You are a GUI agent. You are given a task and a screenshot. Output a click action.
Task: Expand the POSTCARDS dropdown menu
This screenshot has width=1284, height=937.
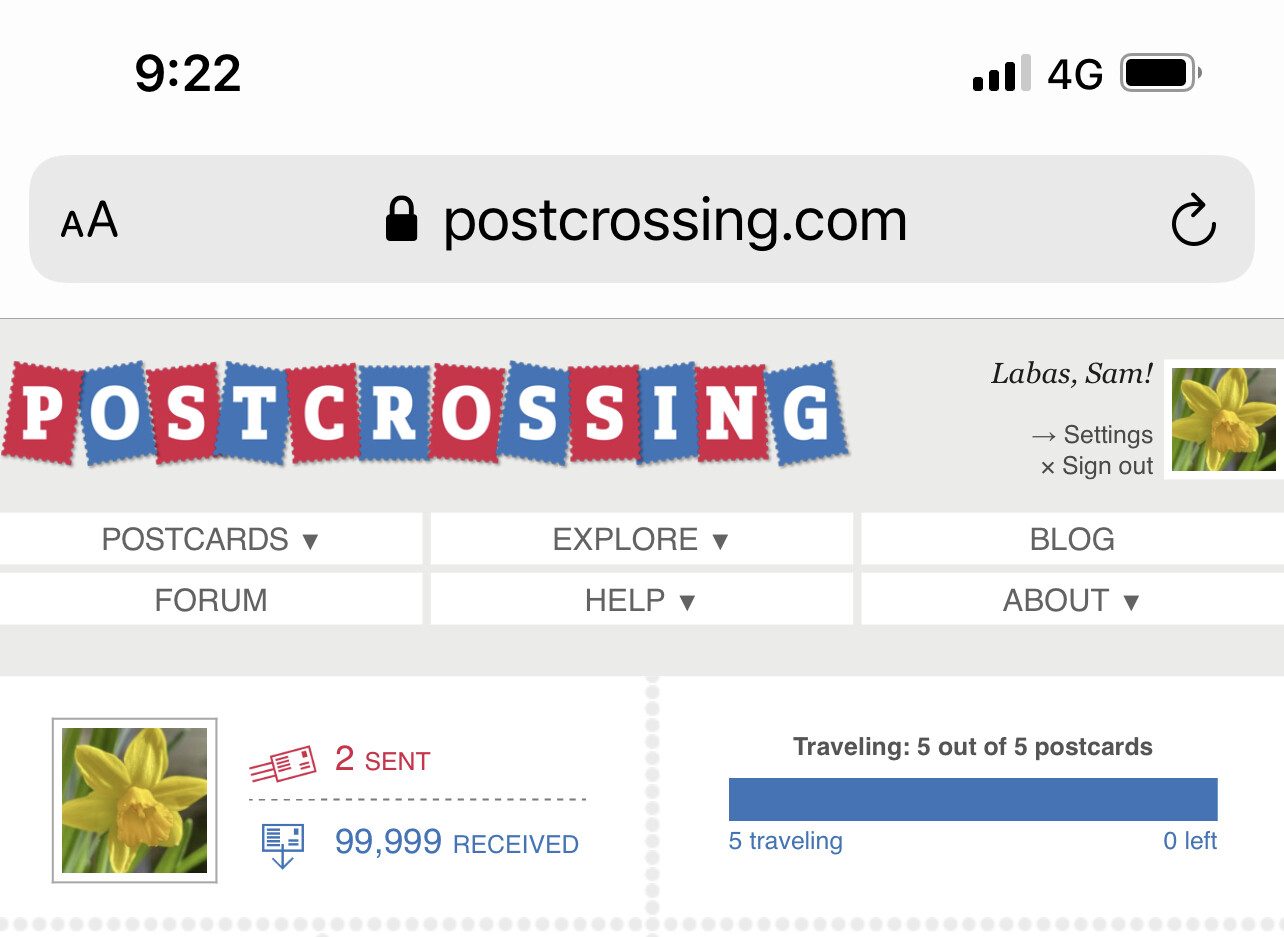point(211,540)
